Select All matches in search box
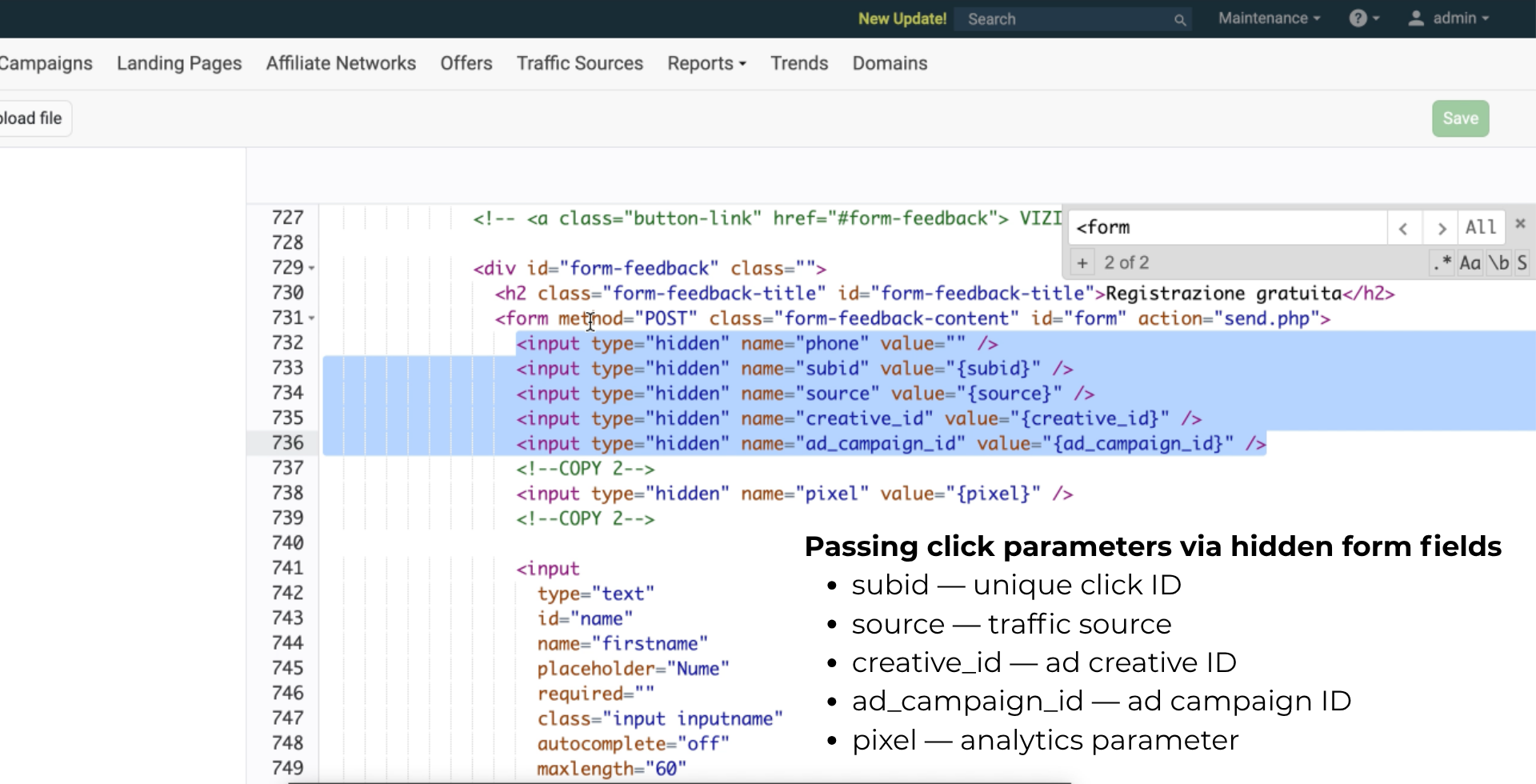Image resolution: width=1536 pixels, height=784 pixels. [1480, 228]
